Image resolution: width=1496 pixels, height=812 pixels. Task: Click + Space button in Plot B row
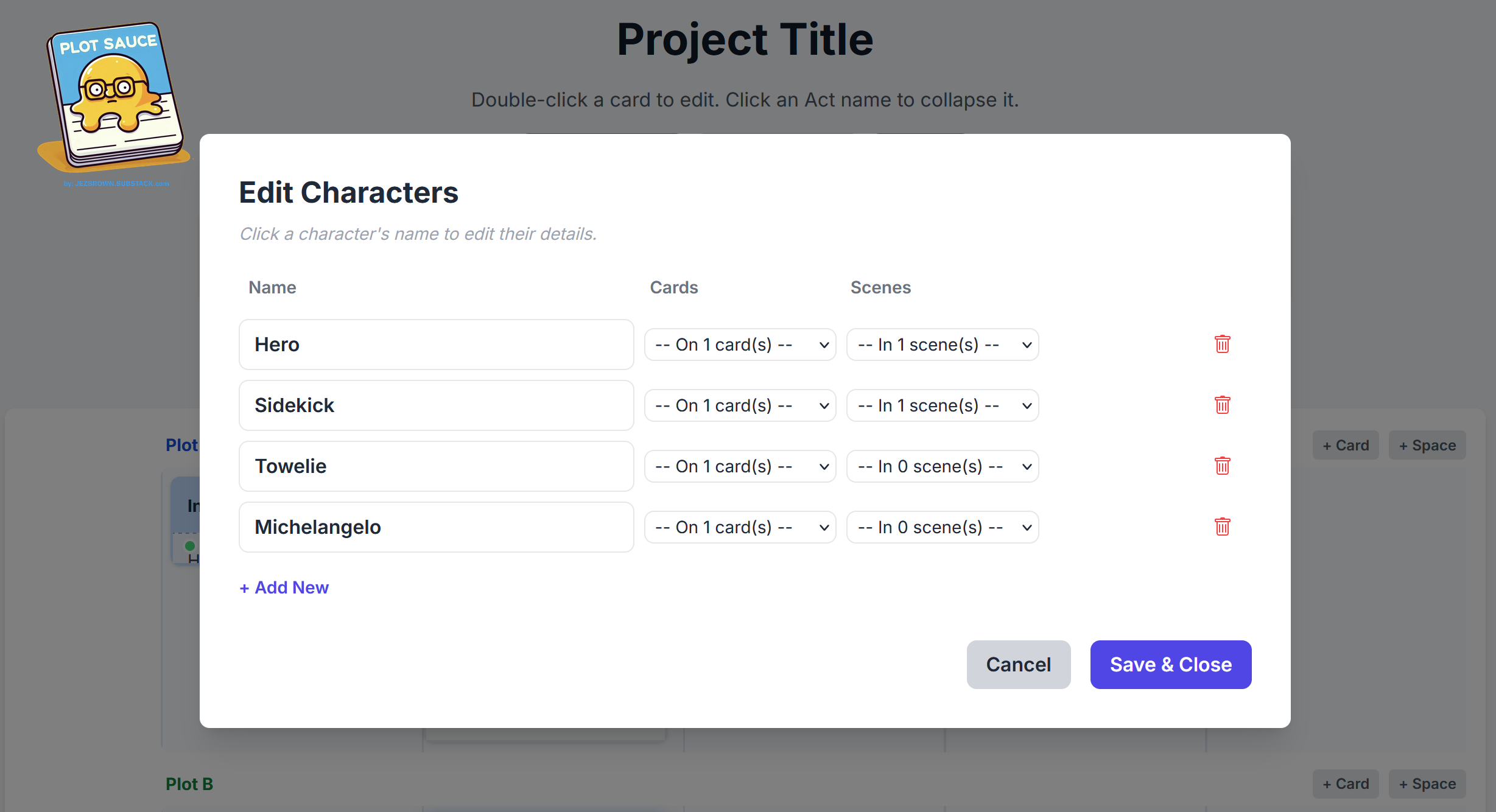[1427, 784]
